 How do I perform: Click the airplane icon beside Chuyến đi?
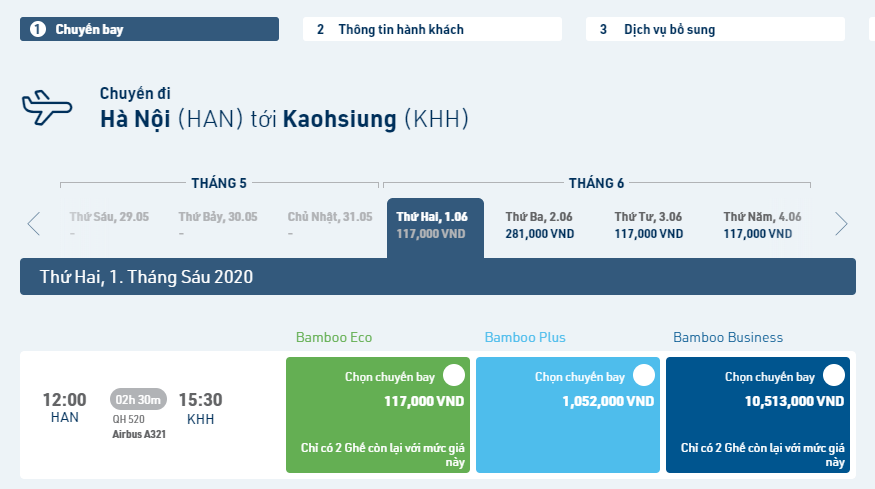pyautogui.click(x=47, y=107)
